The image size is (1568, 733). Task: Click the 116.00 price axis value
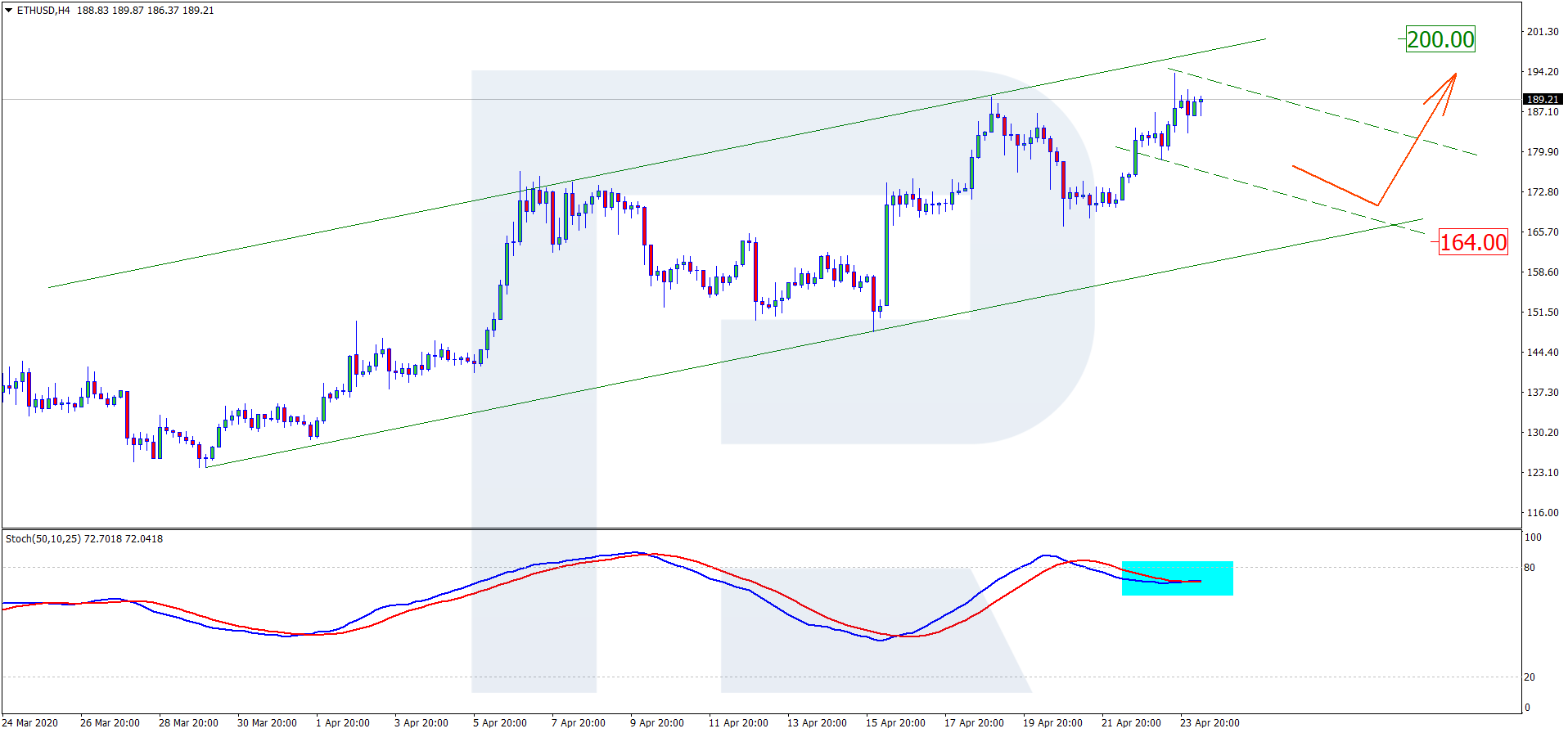coord(1543,513)
